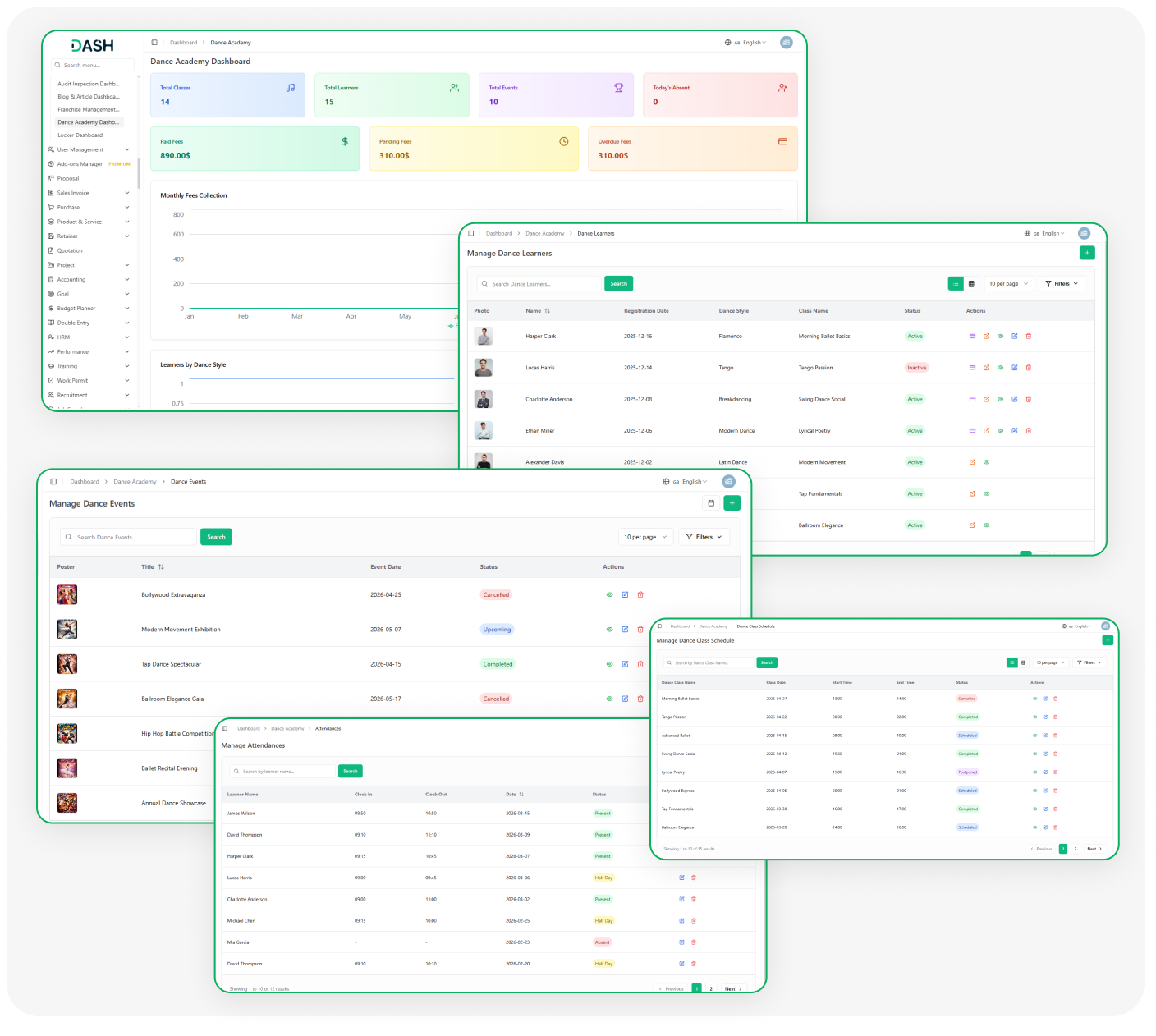Go to Next page in Class Schedule window
This screenshot has width=1156, height=1036.
(x=1094, y=849)
